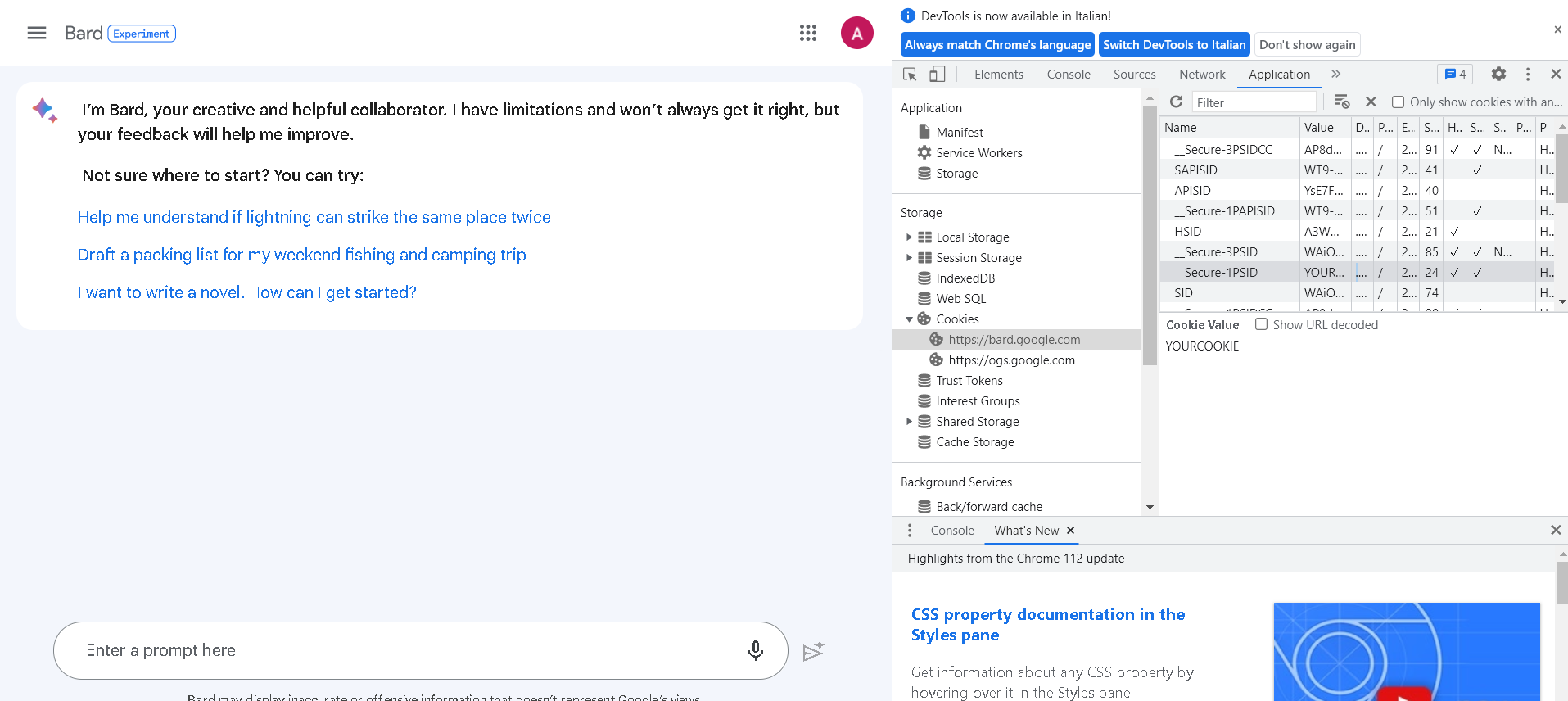Refresh the cookies table

click(x=1176, y=102)
